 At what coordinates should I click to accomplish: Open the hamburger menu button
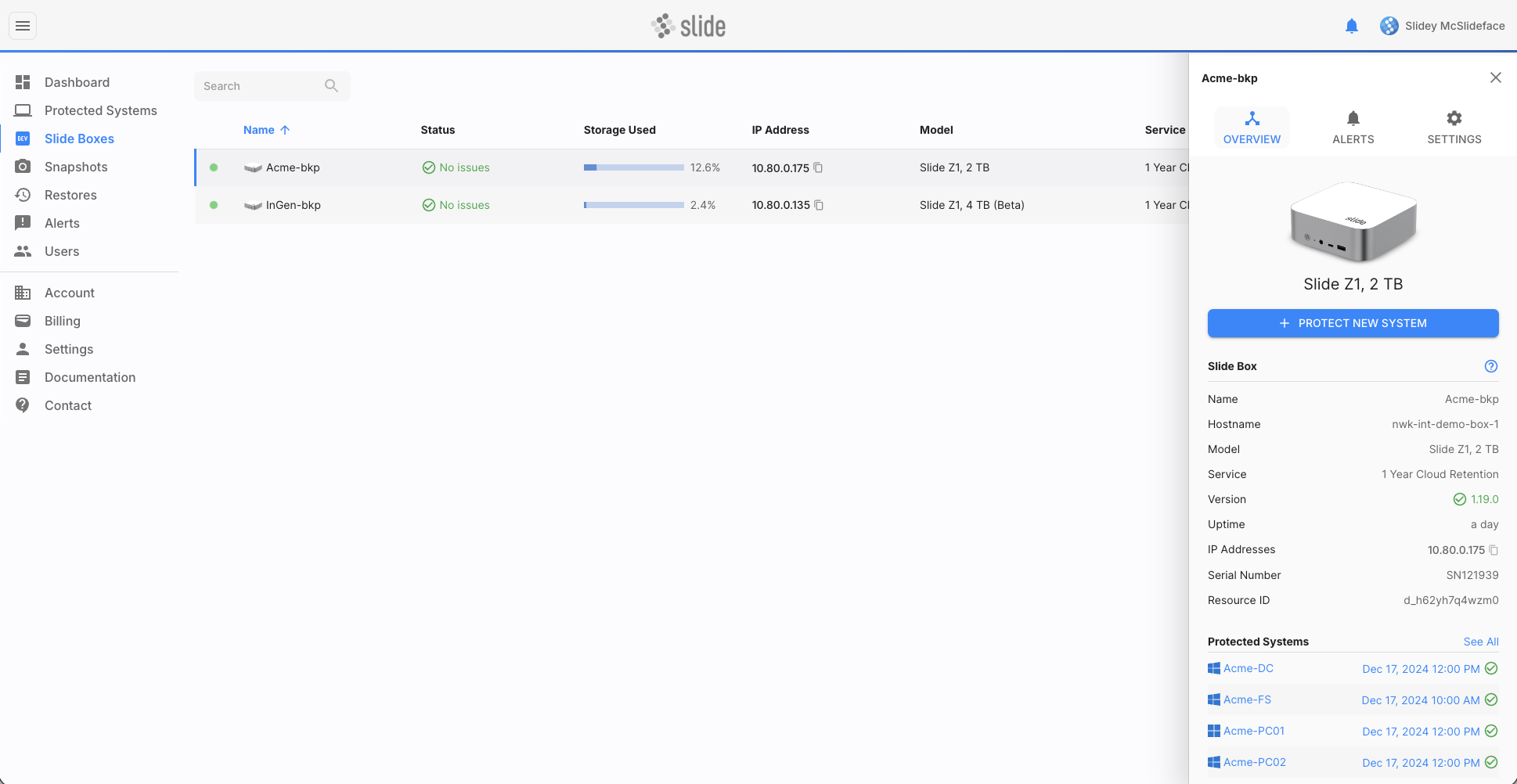(x=23, y=26)
